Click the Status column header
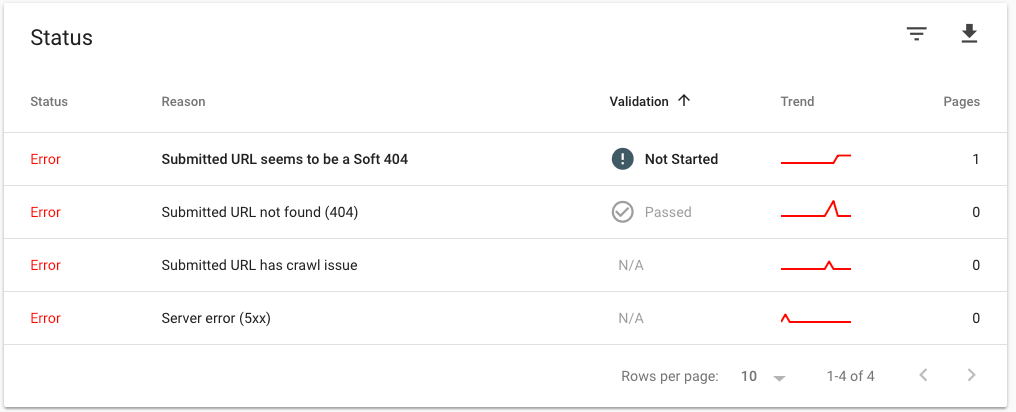 tap(49, 101)
